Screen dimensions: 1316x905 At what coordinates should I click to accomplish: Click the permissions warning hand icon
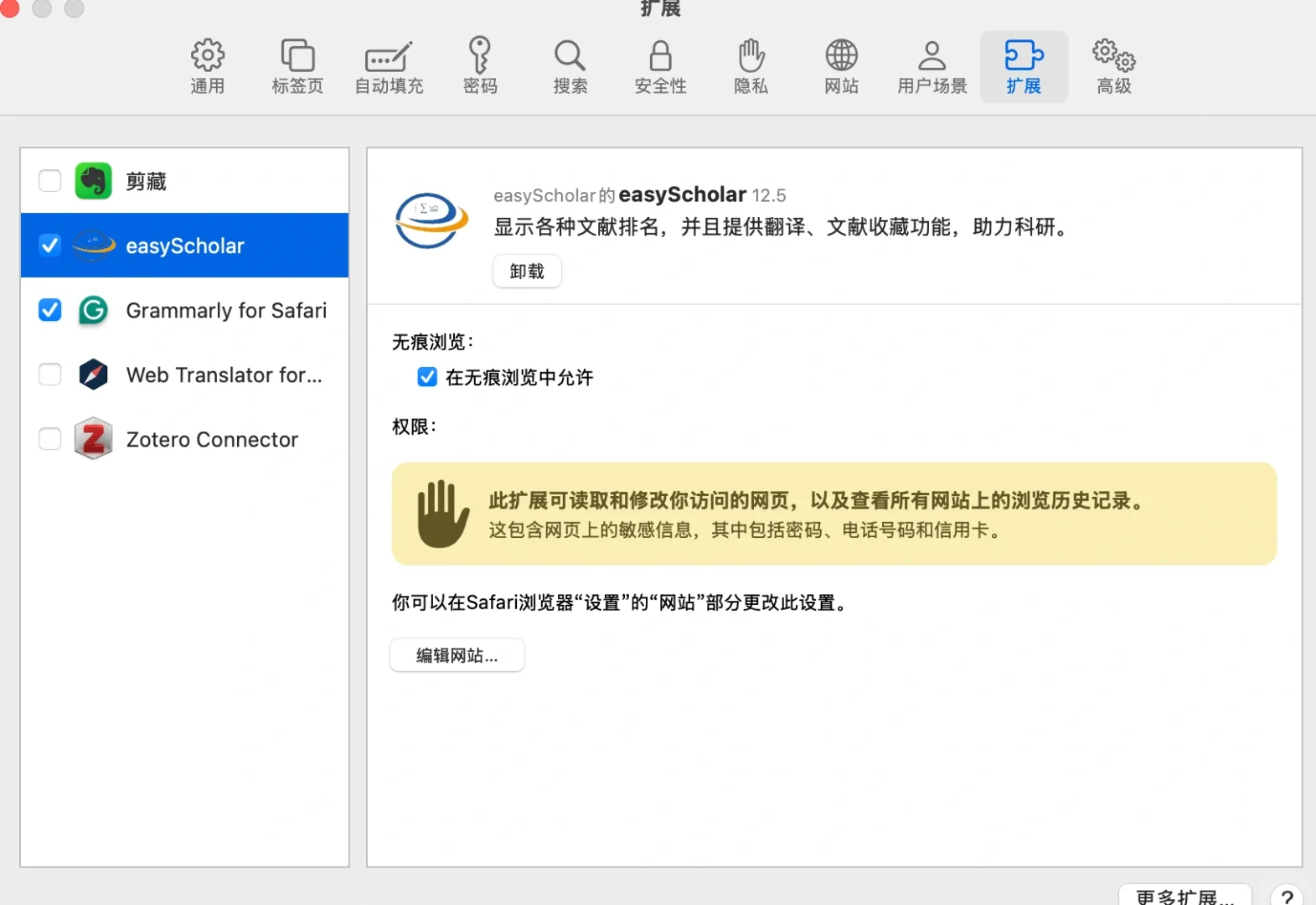tap(443, 515)
